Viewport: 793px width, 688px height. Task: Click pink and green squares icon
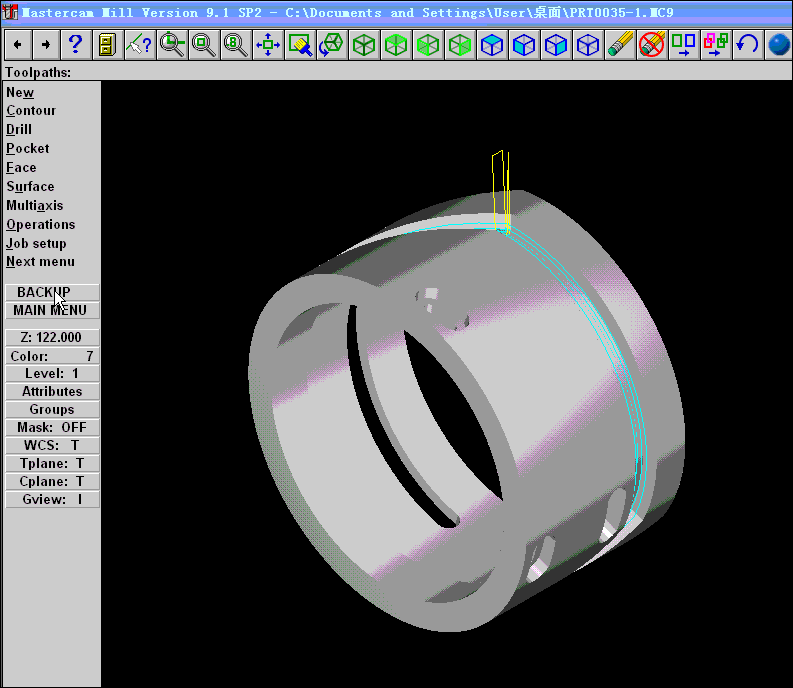(x=716, y=45)
